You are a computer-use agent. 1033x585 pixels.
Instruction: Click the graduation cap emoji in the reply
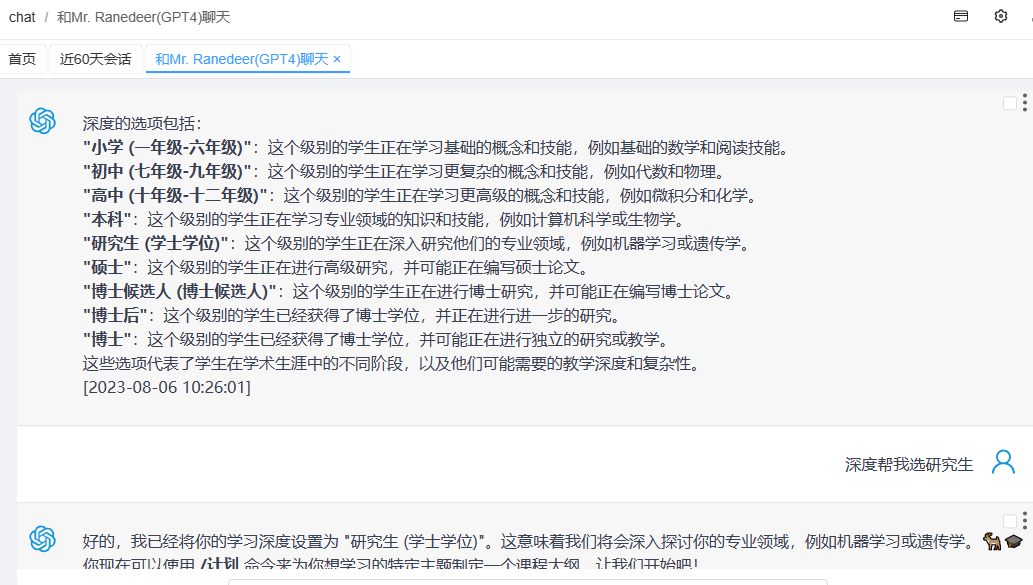point(1013,542)
